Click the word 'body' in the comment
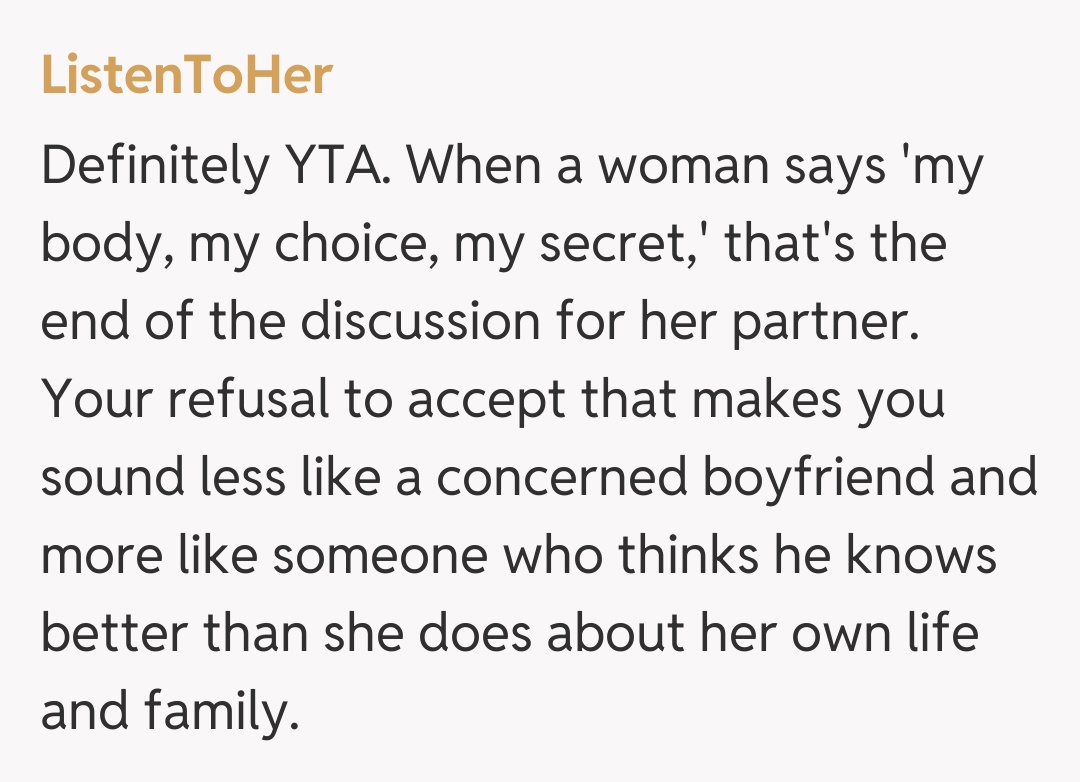The height and width of the screenshot is (782, 1080). click(x=95, y=245)
